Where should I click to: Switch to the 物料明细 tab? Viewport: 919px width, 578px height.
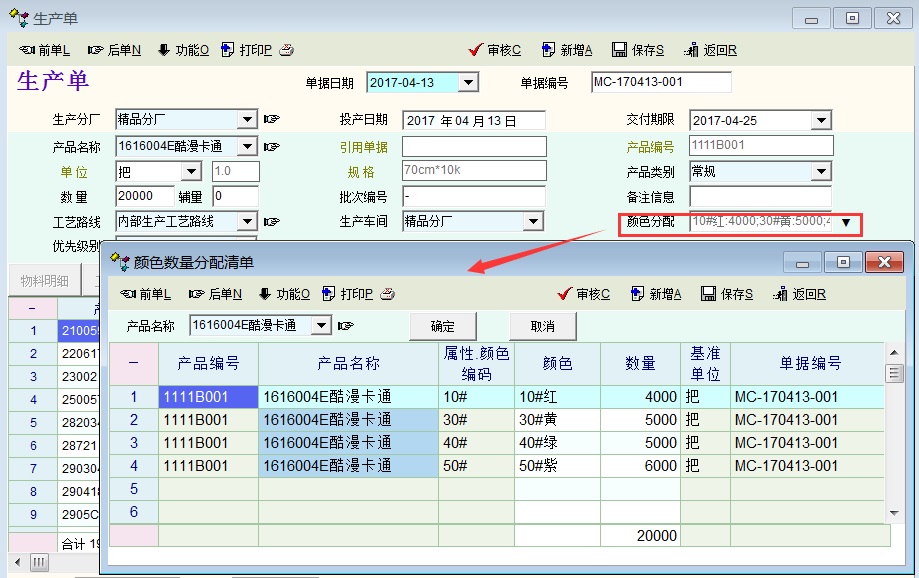tap(45, 280)
